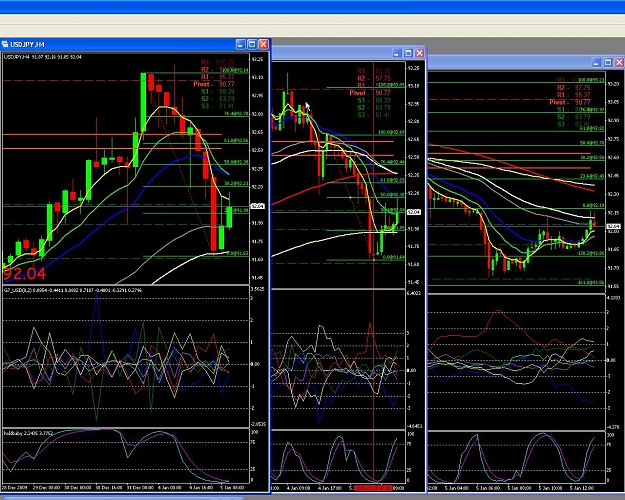The width and height of the screenshot is (625, 500).
Task: Click the 28 Dec 2009 time axis label
Action: coord(15,488)
